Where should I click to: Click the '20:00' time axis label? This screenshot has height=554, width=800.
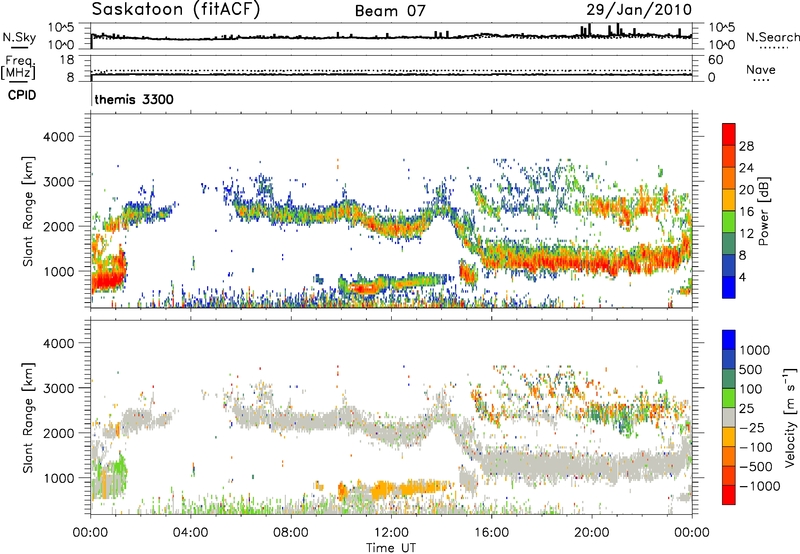click(591, 533)
